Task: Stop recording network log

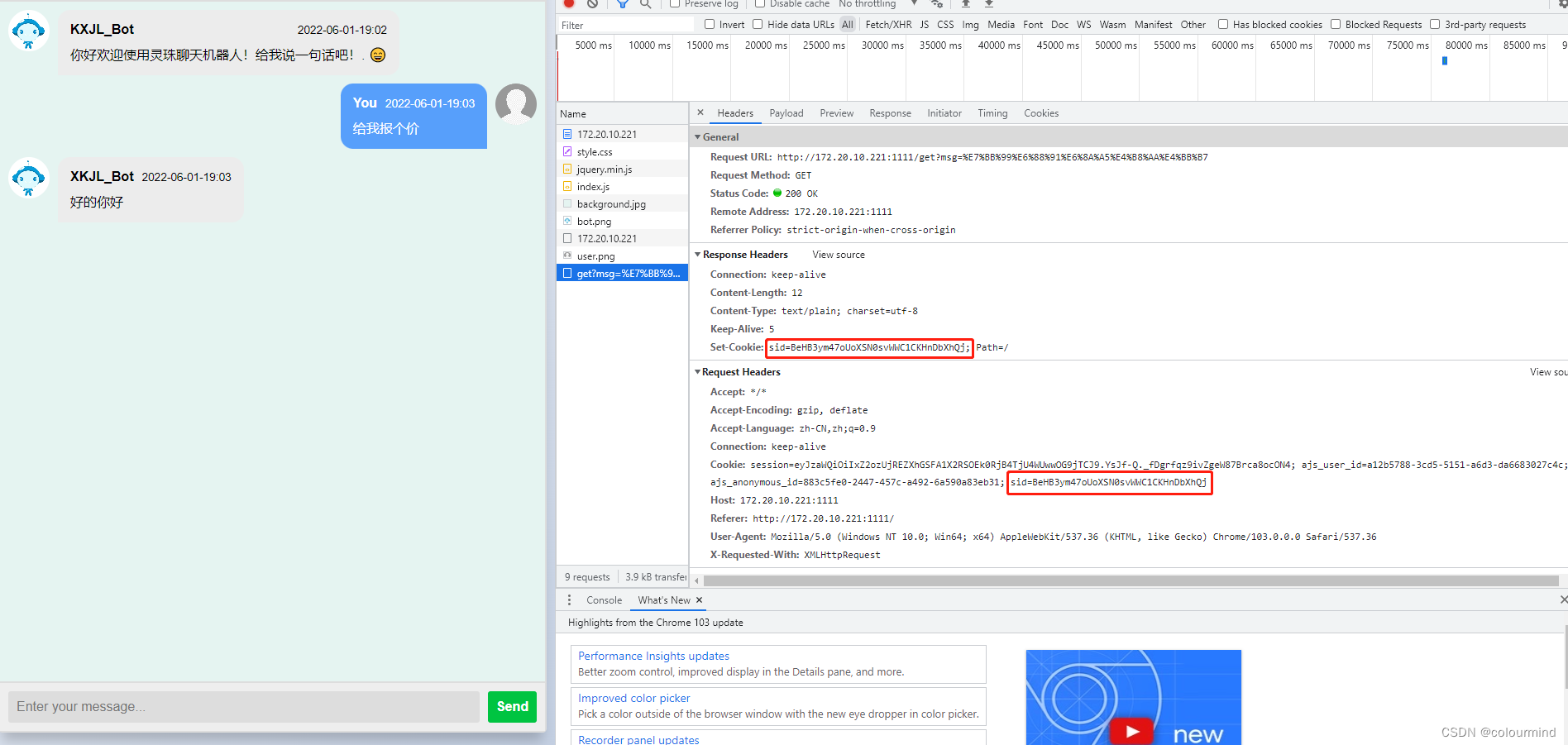Action: (569, 3)
